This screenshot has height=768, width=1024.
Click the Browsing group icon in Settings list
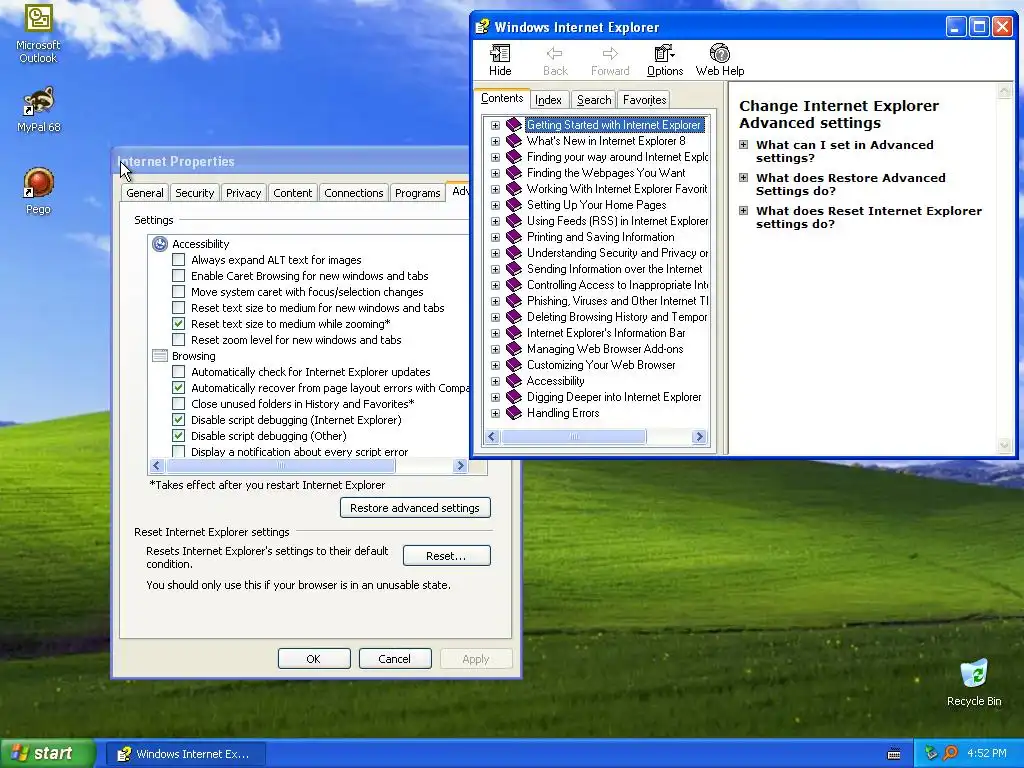click(160, 356)
